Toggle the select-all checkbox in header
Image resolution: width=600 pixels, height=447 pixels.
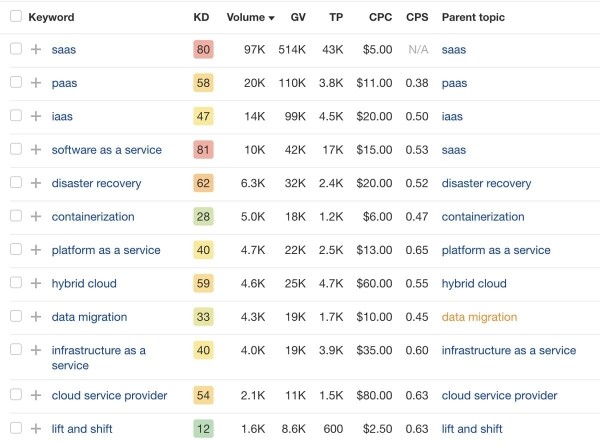(x=15, y=17)
